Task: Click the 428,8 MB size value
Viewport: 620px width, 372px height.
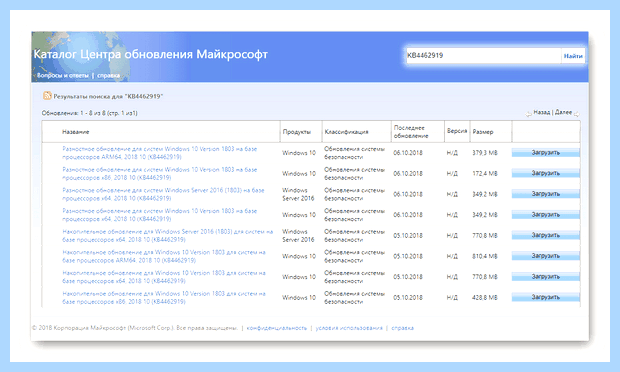Action: coord(485,297)
